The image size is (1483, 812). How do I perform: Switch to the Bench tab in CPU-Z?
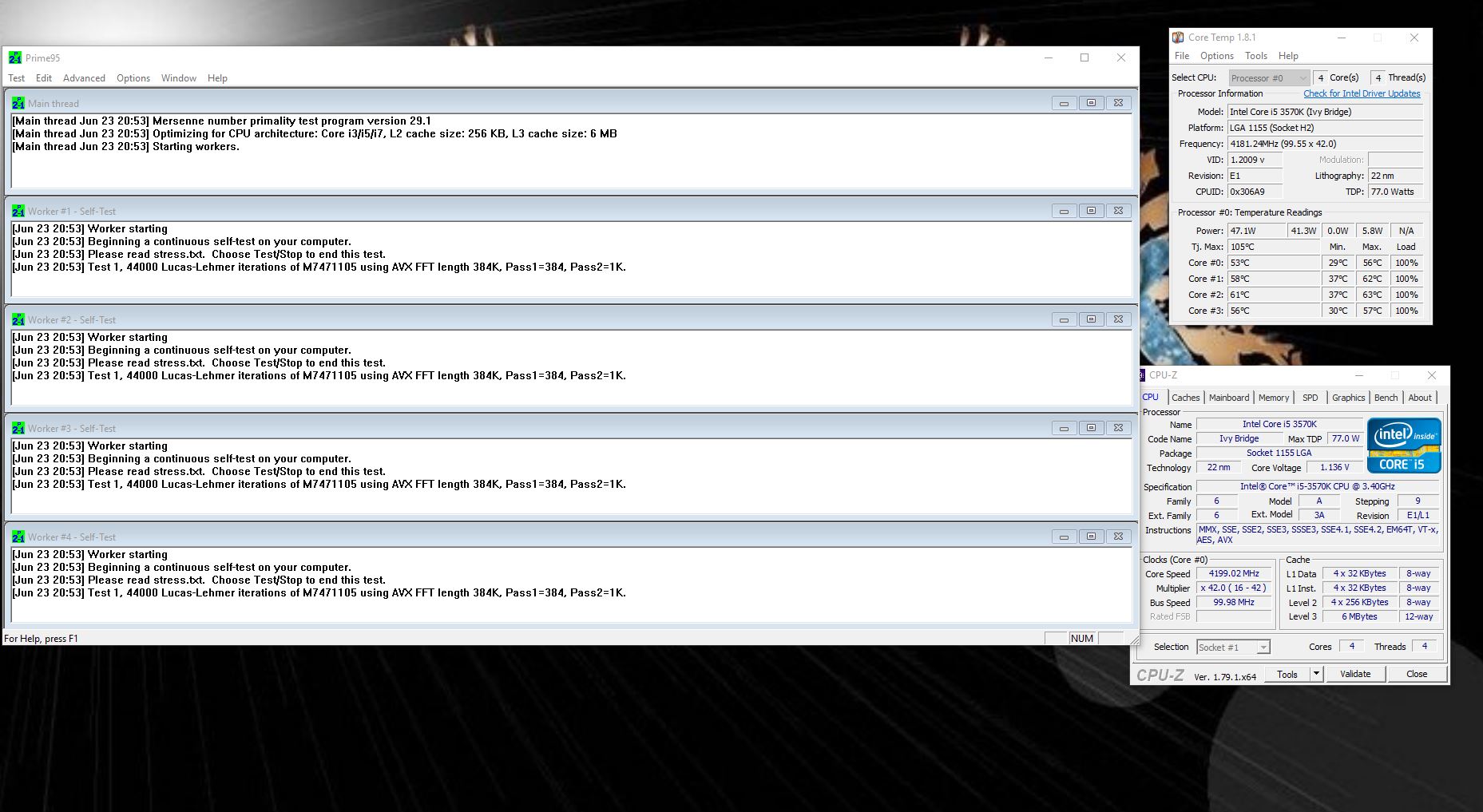pos(1386,398)
